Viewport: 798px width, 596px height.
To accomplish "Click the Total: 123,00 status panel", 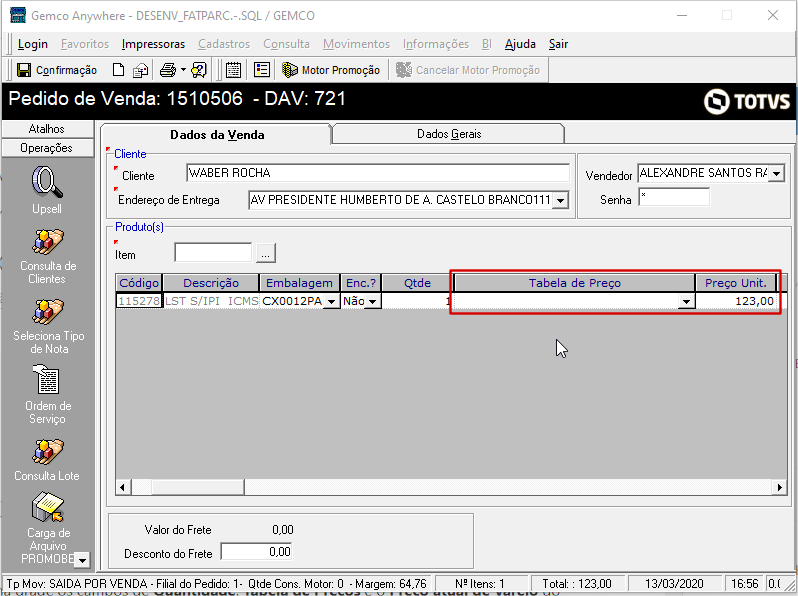I will [x=577, y=583].
